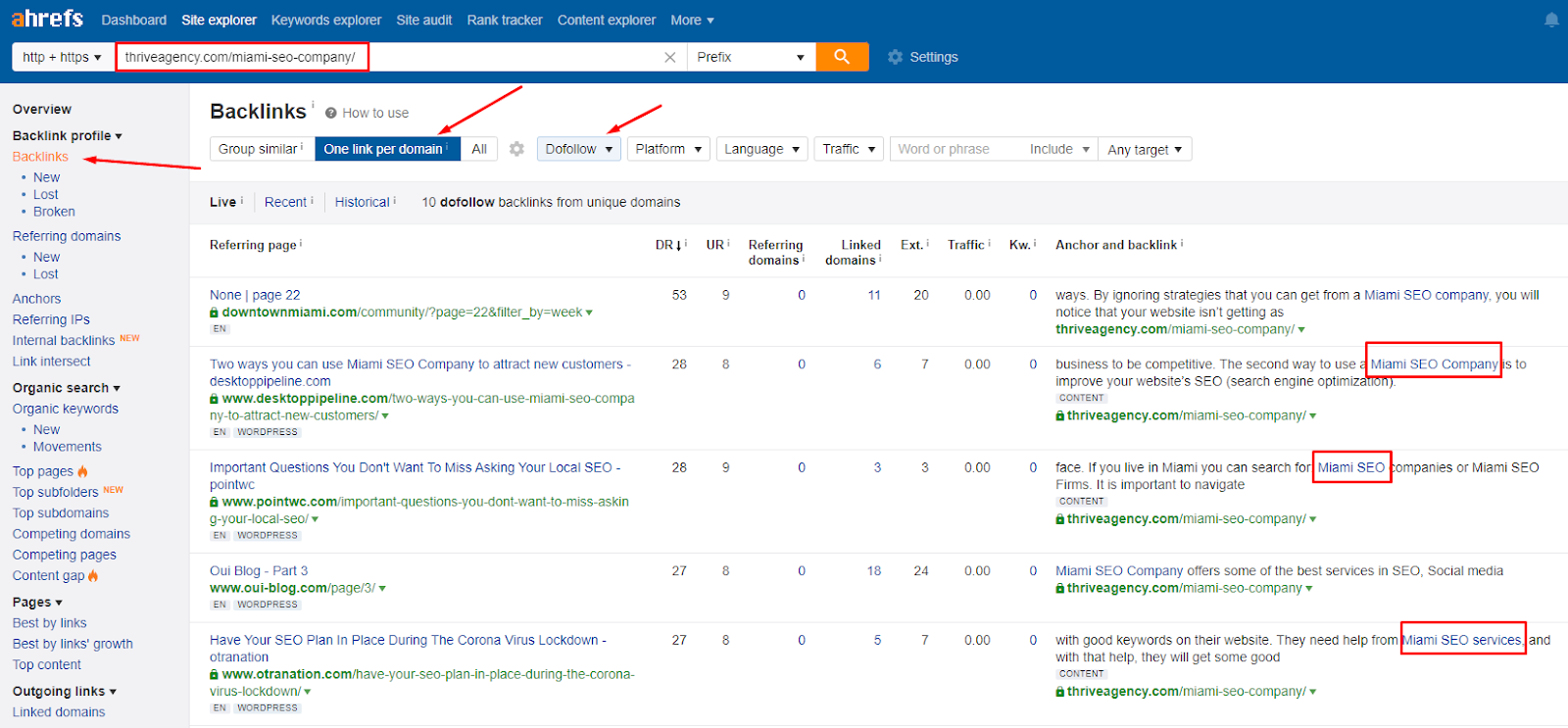Open the Dashboard menu item
This screenshot has height=728, width=1568.
pos(134,20)
